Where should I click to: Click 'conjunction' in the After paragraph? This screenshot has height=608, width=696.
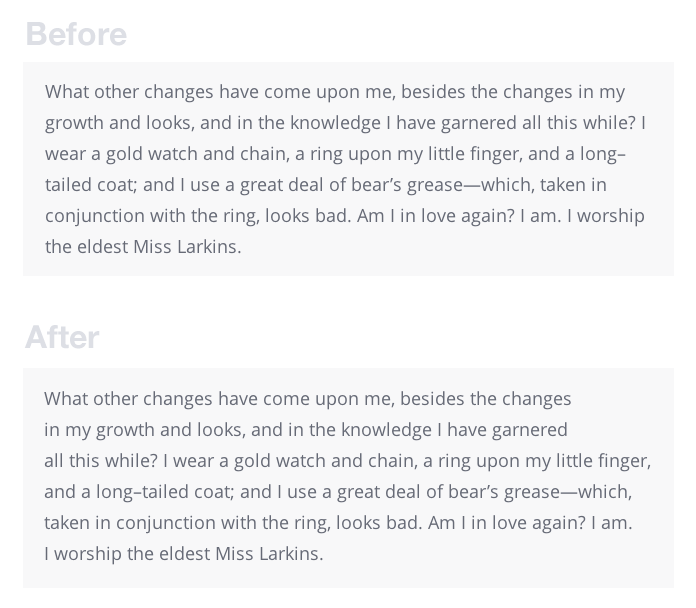166,523
